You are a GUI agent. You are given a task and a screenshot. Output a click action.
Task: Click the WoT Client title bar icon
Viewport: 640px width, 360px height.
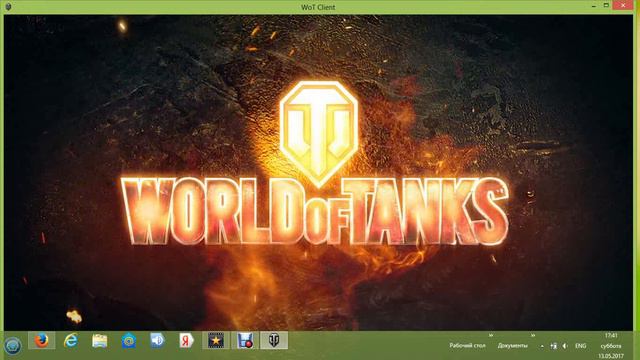[x=8, y=7]
